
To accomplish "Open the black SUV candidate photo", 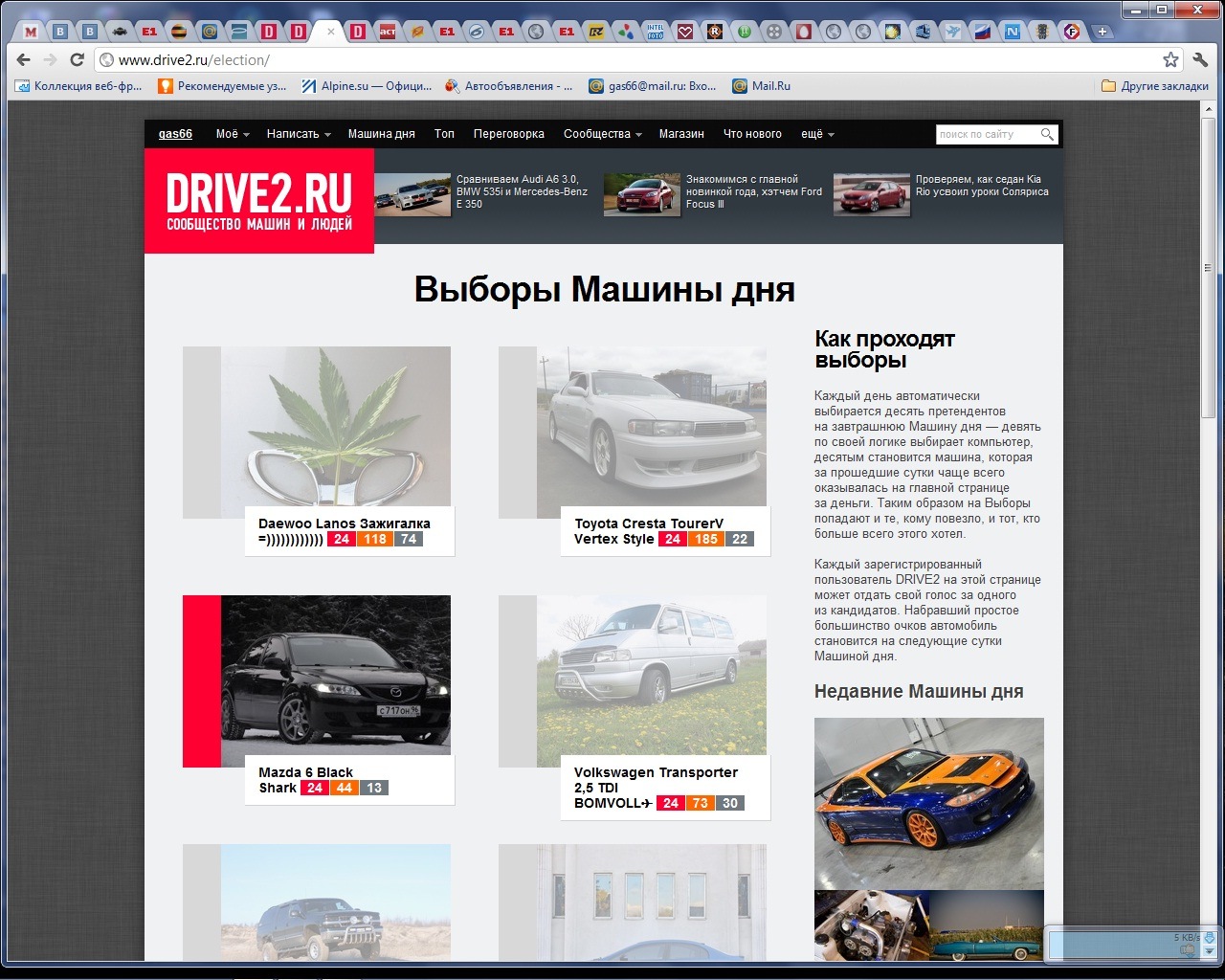I will coord(336,902).
